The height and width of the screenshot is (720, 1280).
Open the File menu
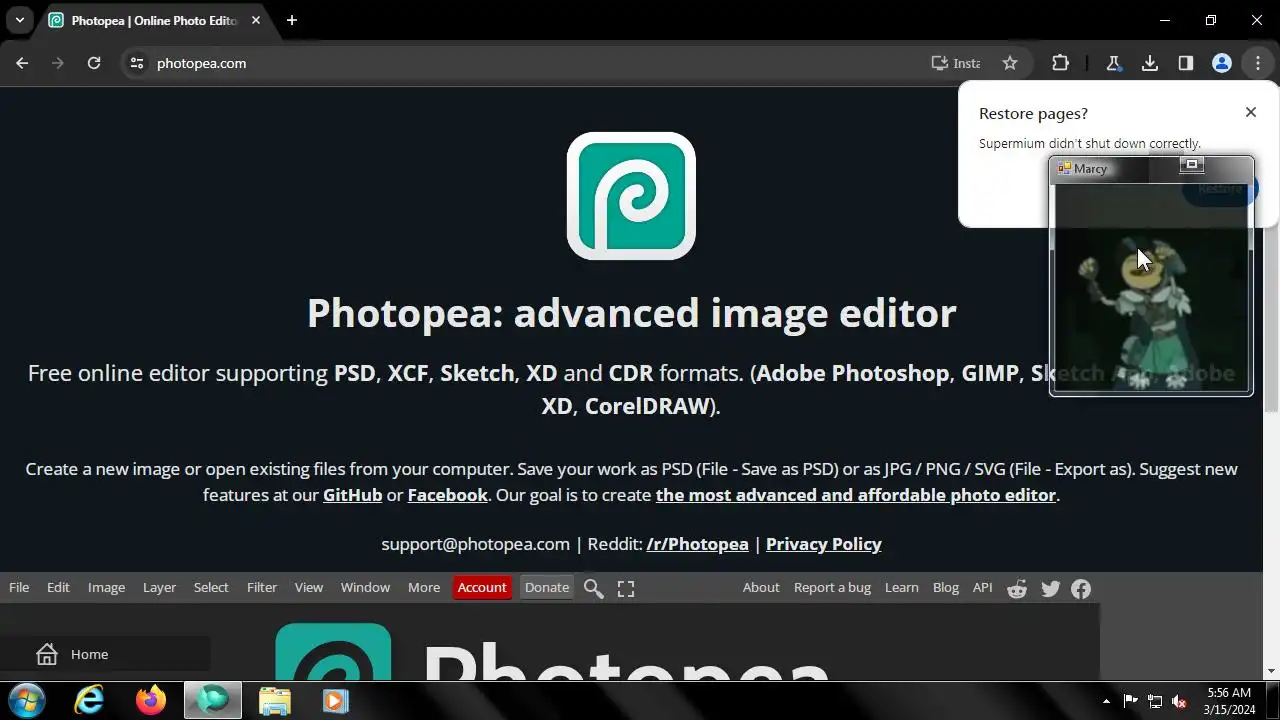coord(19,588)
